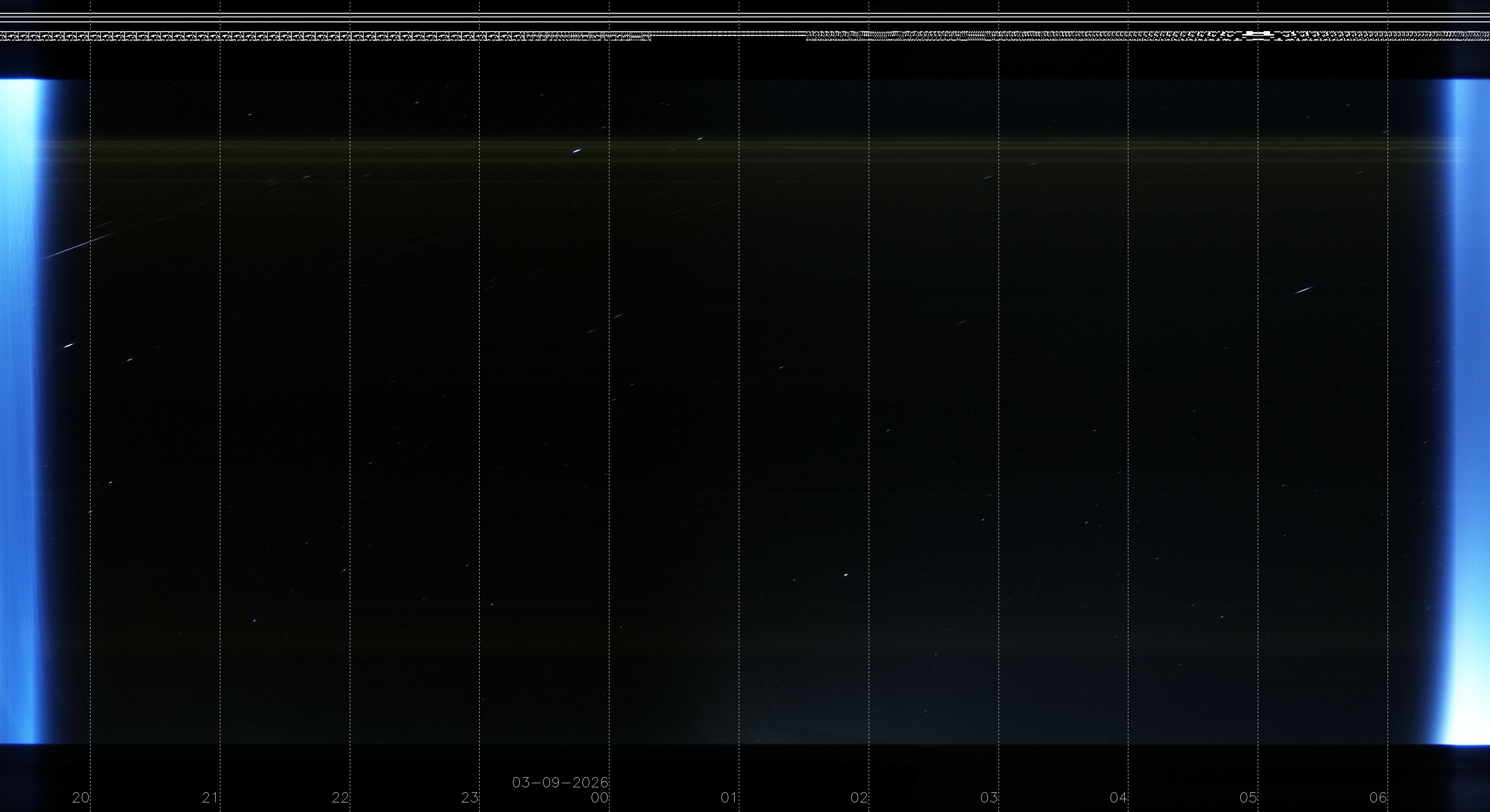The image size is (1490, 812).
Task: Click the 05 hour label
Action: coord(1248,798)
